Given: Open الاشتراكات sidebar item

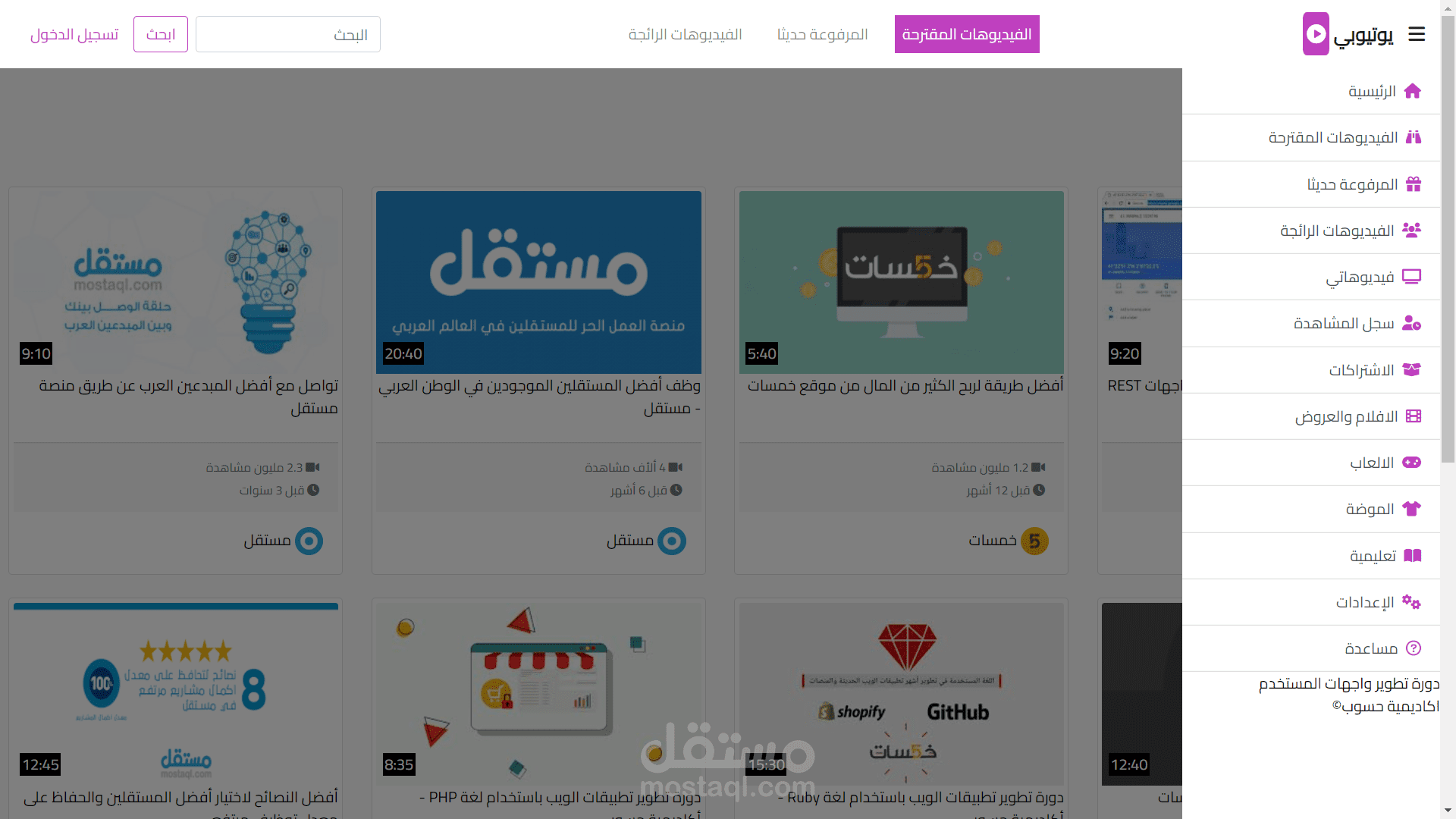Looking at the screenshot, I should (x=1361, y=370).
